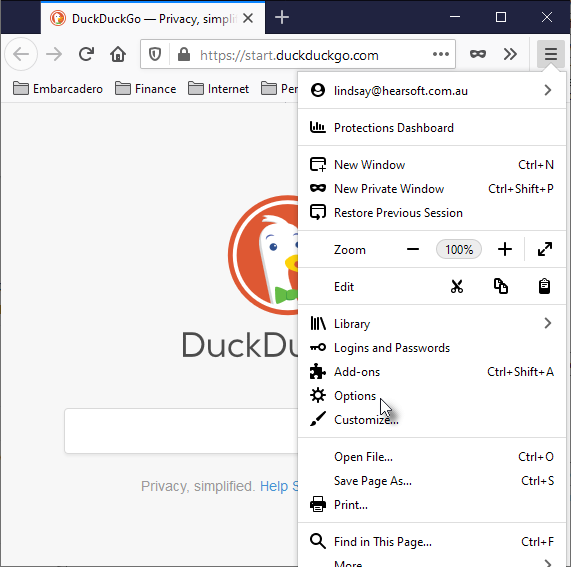
Task: Close the DuckDuckGo tab
Action: (248, 18)
